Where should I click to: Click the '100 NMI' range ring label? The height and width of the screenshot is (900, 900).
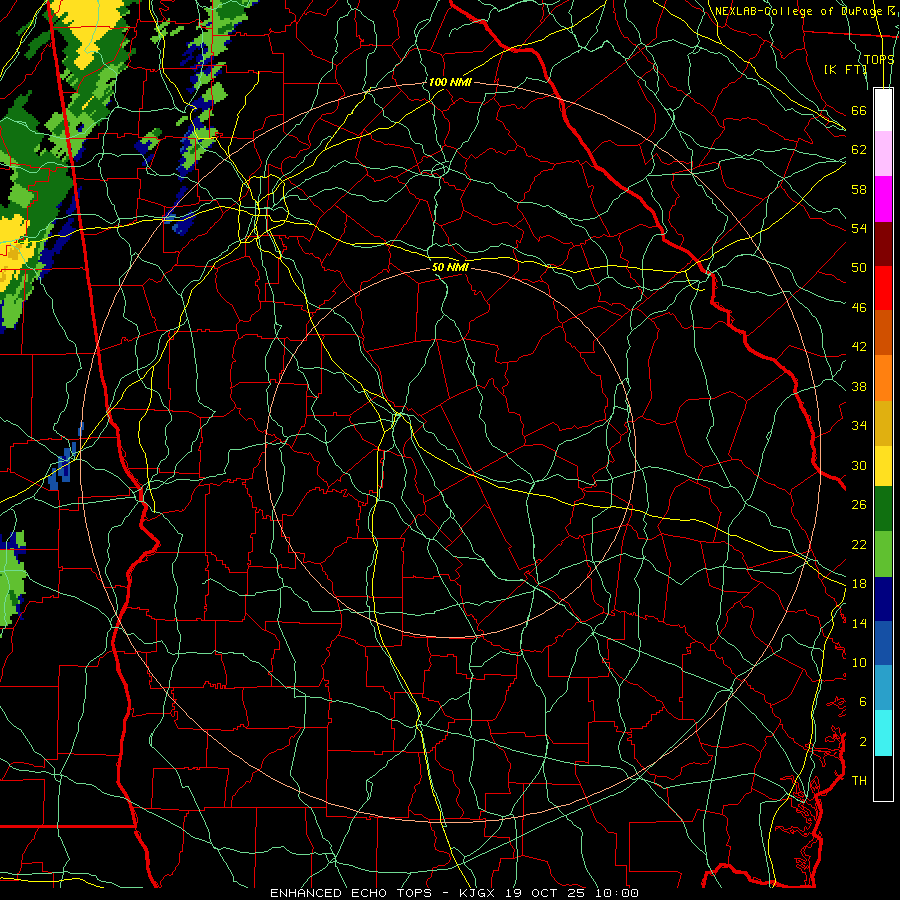coord(450,82)
